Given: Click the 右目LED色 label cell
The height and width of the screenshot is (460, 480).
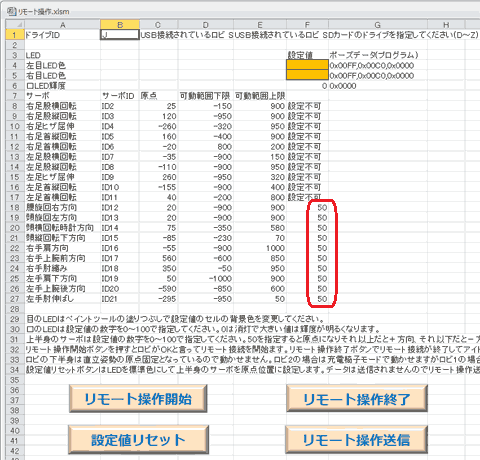Looking at the screenshot, I should point(62,75).
